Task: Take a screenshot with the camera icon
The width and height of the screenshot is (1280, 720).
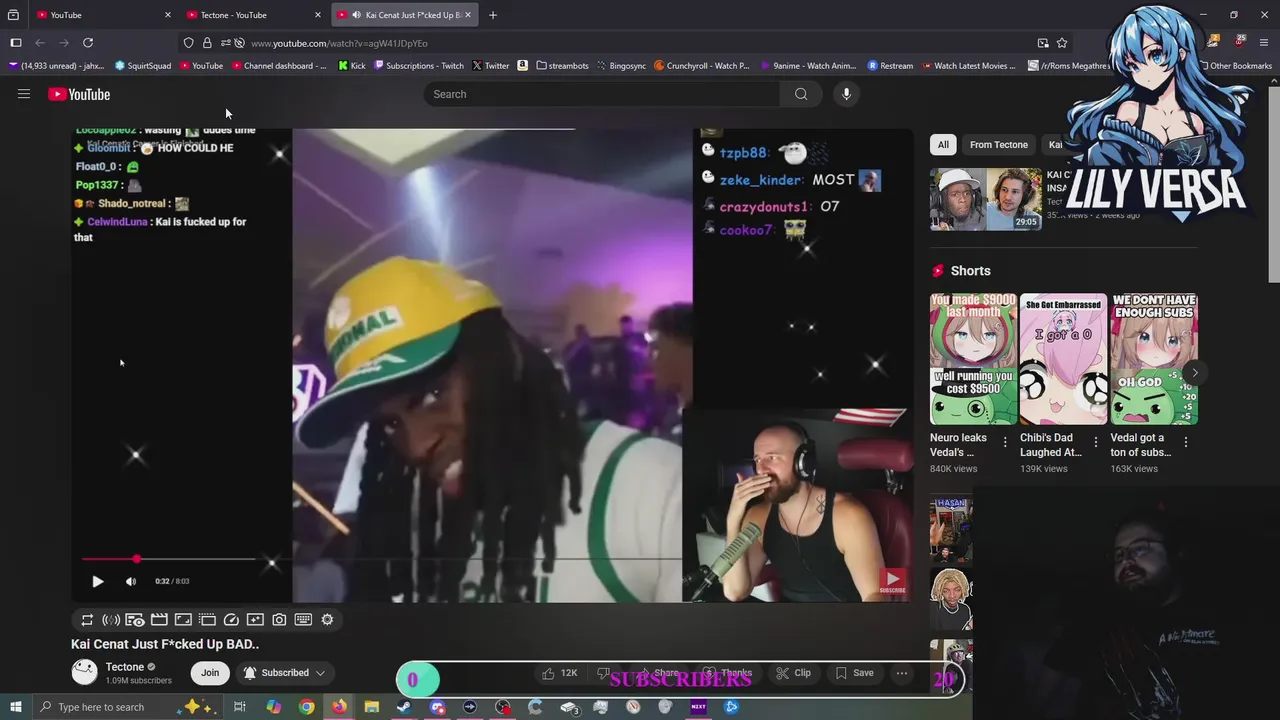Action: point(279,620)
